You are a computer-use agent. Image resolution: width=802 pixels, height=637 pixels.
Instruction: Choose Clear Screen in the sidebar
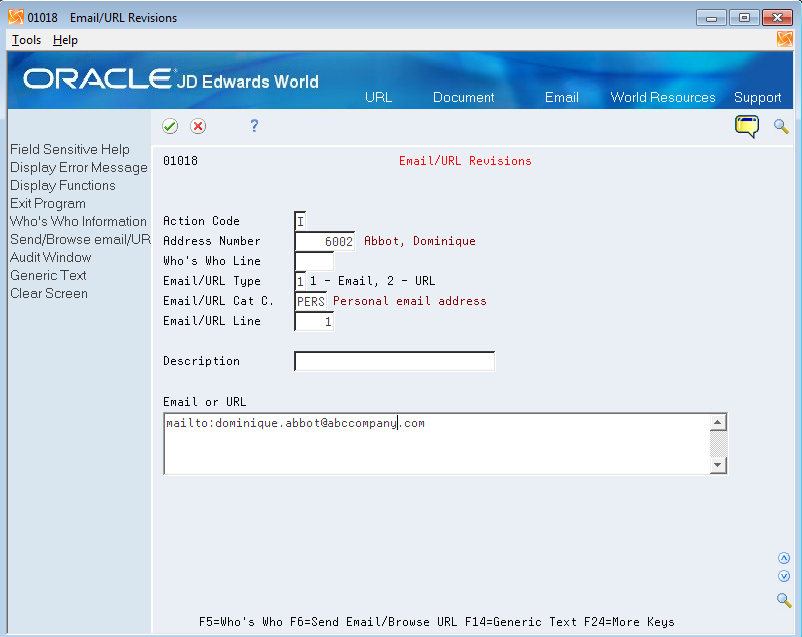[49, 293]
